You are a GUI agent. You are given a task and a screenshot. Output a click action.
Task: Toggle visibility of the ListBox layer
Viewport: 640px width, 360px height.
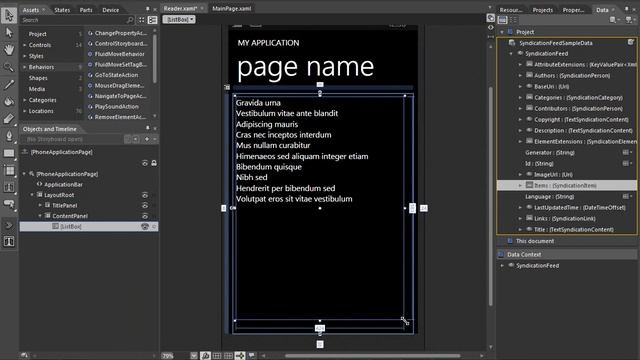click(144, 227)
